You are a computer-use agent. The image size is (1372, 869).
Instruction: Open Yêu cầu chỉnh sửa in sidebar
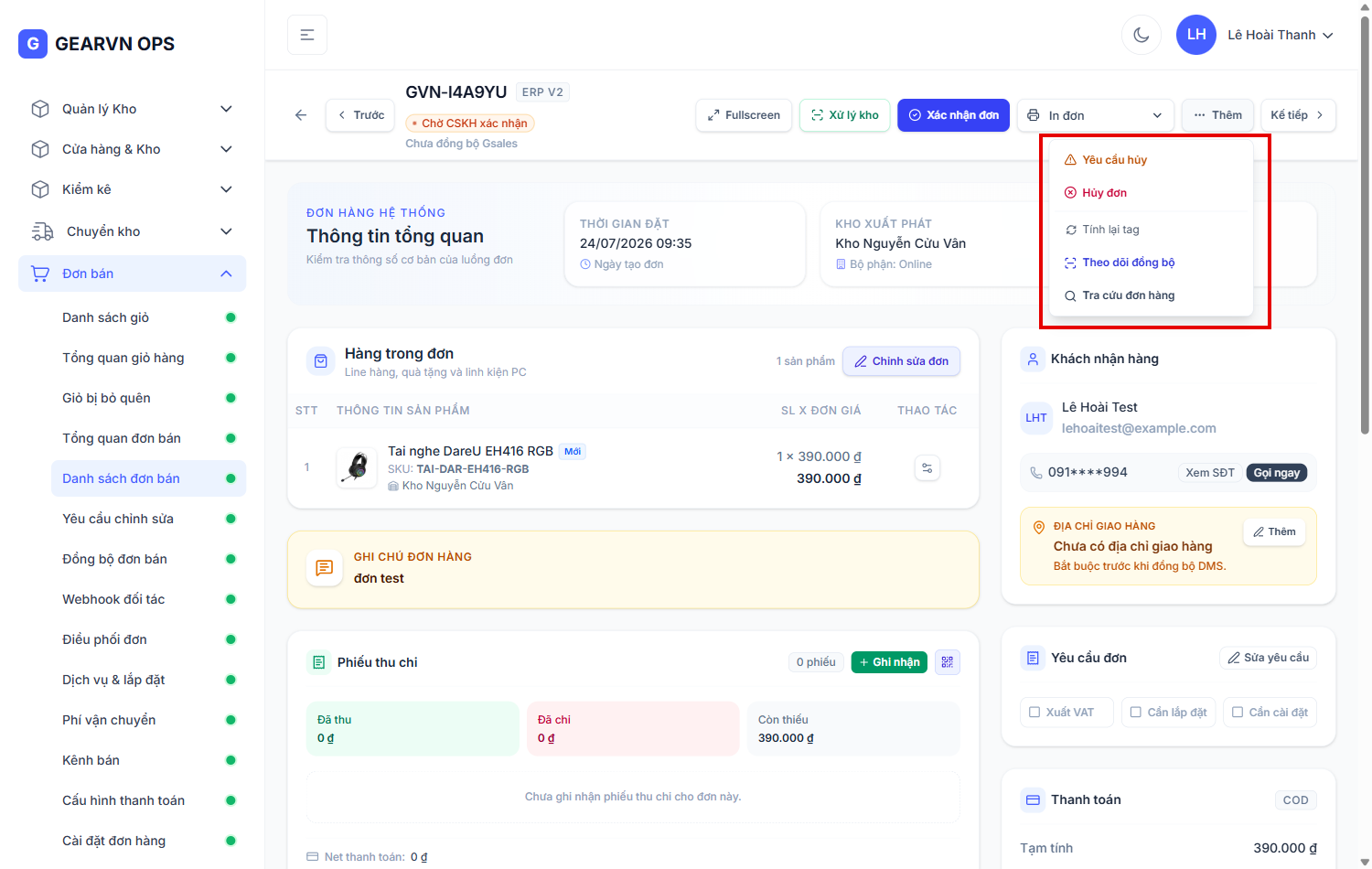148,519
